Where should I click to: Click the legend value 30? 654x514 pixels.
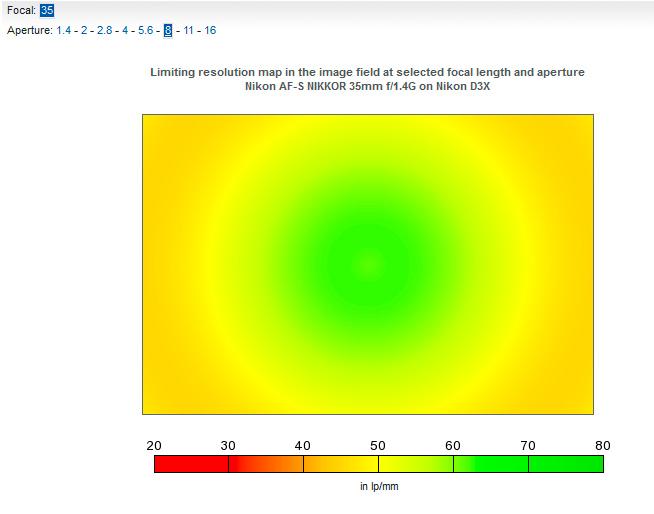click(x=228, y=446)
